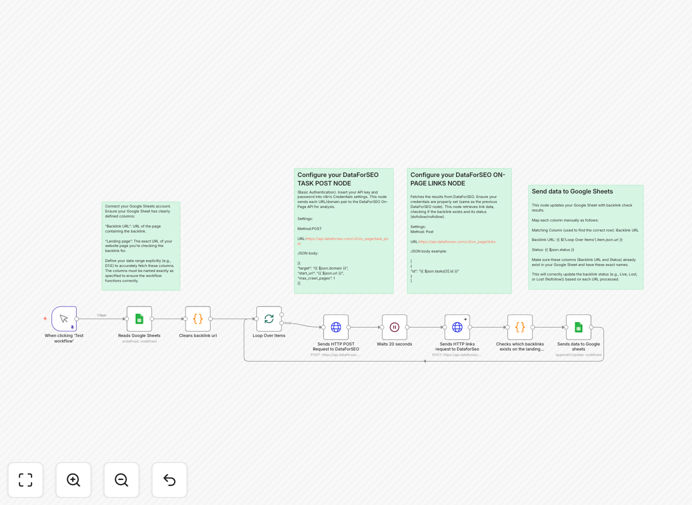Open the 'Cleans backlink url' code node
Image resolution: width=692 pixels, height=505 pixels.
pyautogui.click(x=198, y=319)
